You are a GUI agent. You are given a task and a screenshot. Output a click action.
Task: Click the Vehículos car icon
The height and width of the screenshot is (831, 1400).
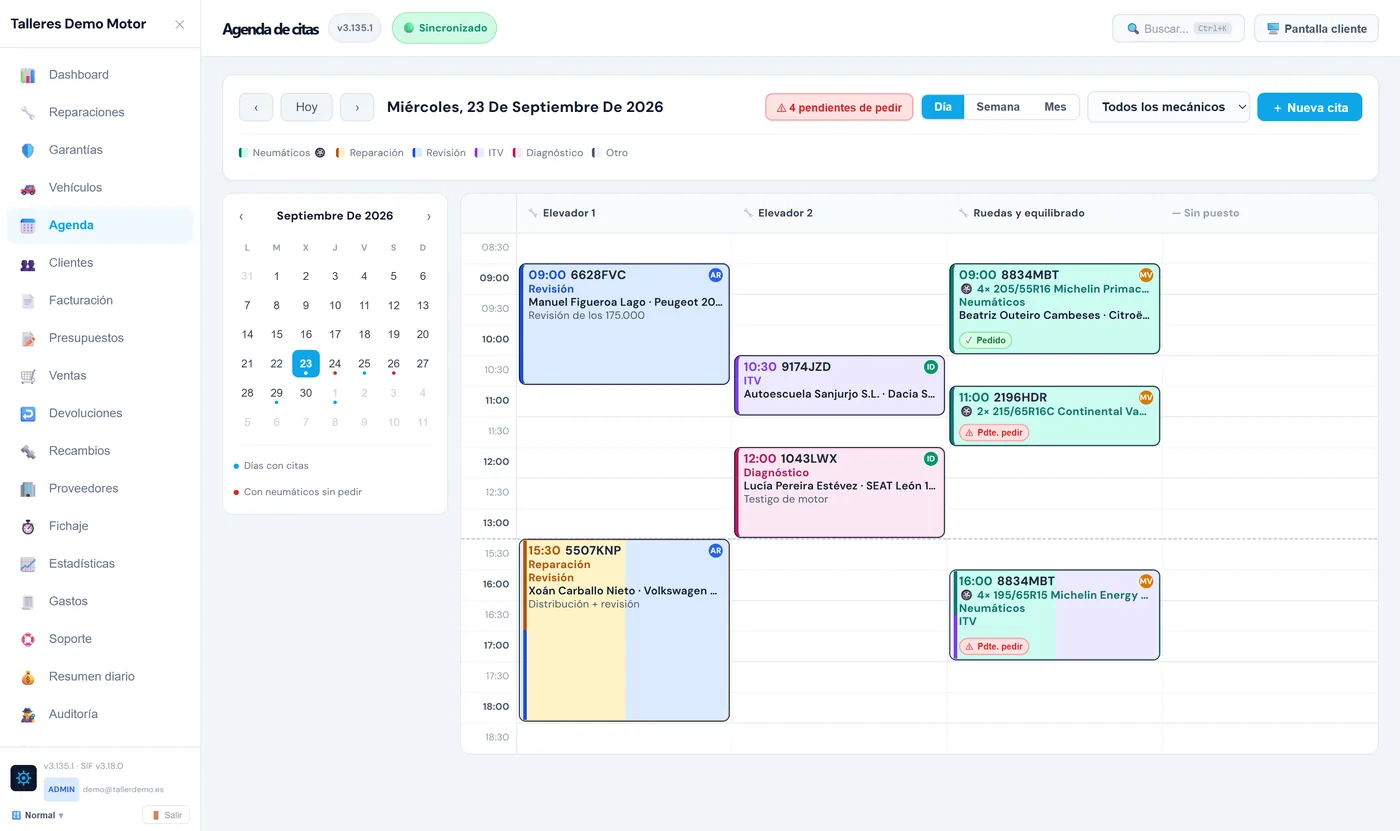coord(28,188)
